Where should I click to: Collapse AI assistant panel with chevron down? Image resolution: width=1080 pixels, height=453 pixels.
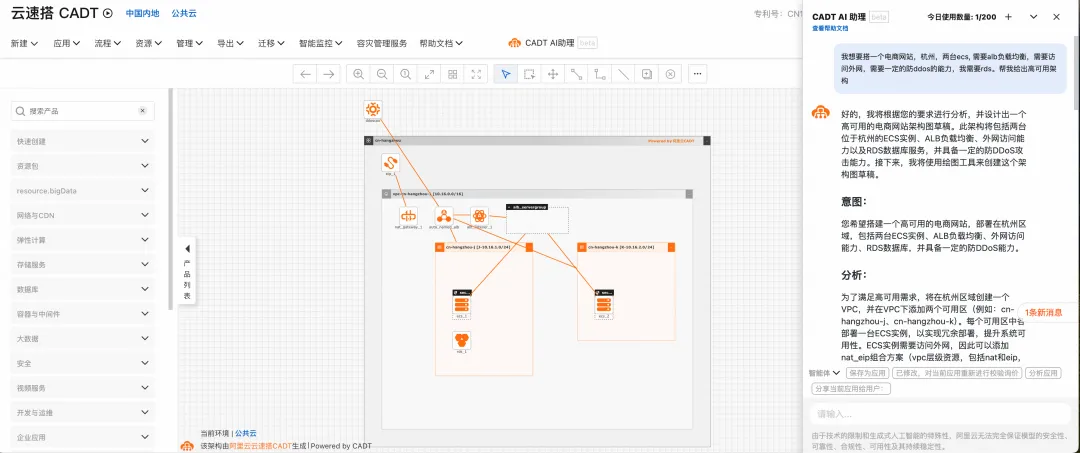[1033, 17]
